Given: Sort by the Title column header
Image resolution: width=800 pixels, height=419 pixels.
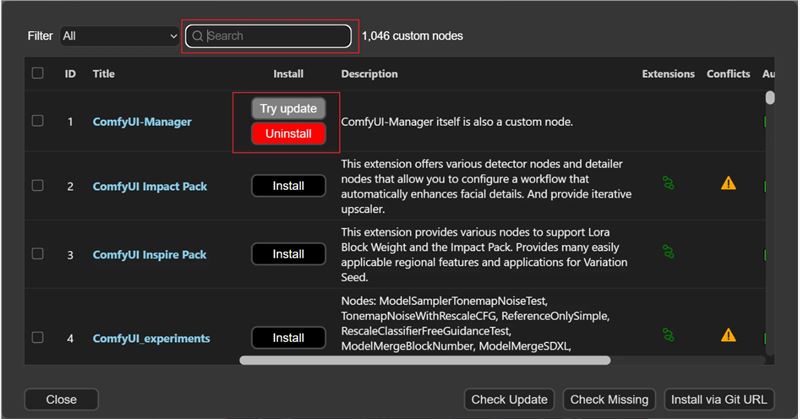Looking at the screenshot, I should [x=104, y=74].
